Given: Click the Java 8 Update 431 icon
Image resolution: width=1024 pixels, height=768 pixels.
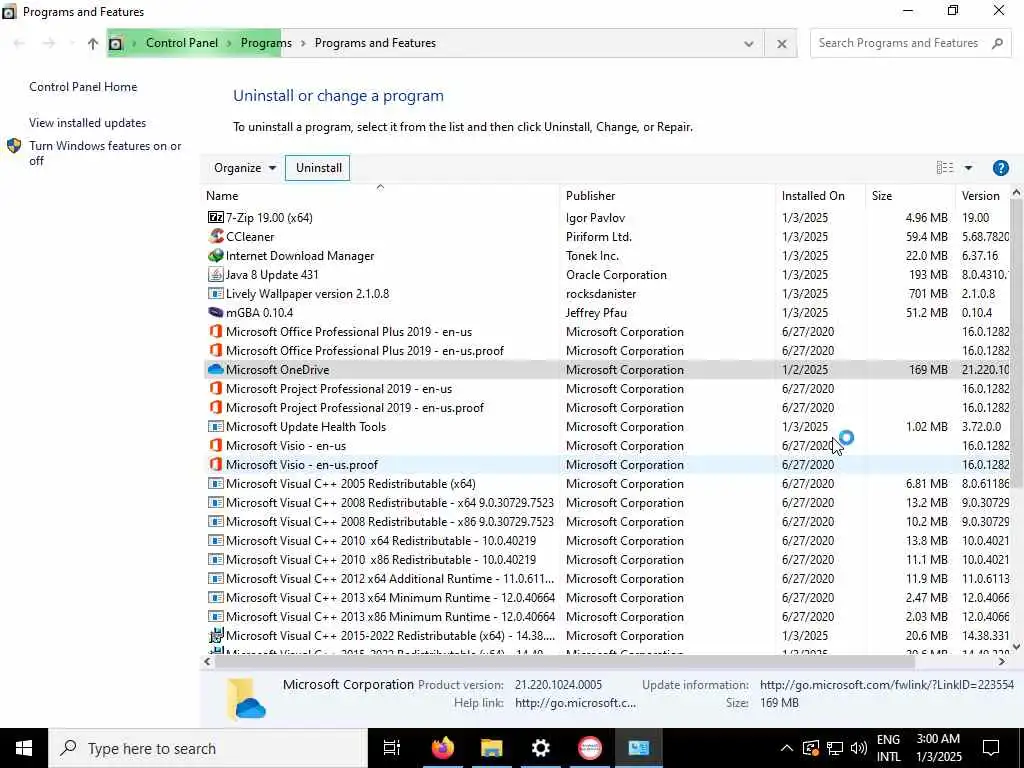Looking at the screenshot, I should 216,274.
